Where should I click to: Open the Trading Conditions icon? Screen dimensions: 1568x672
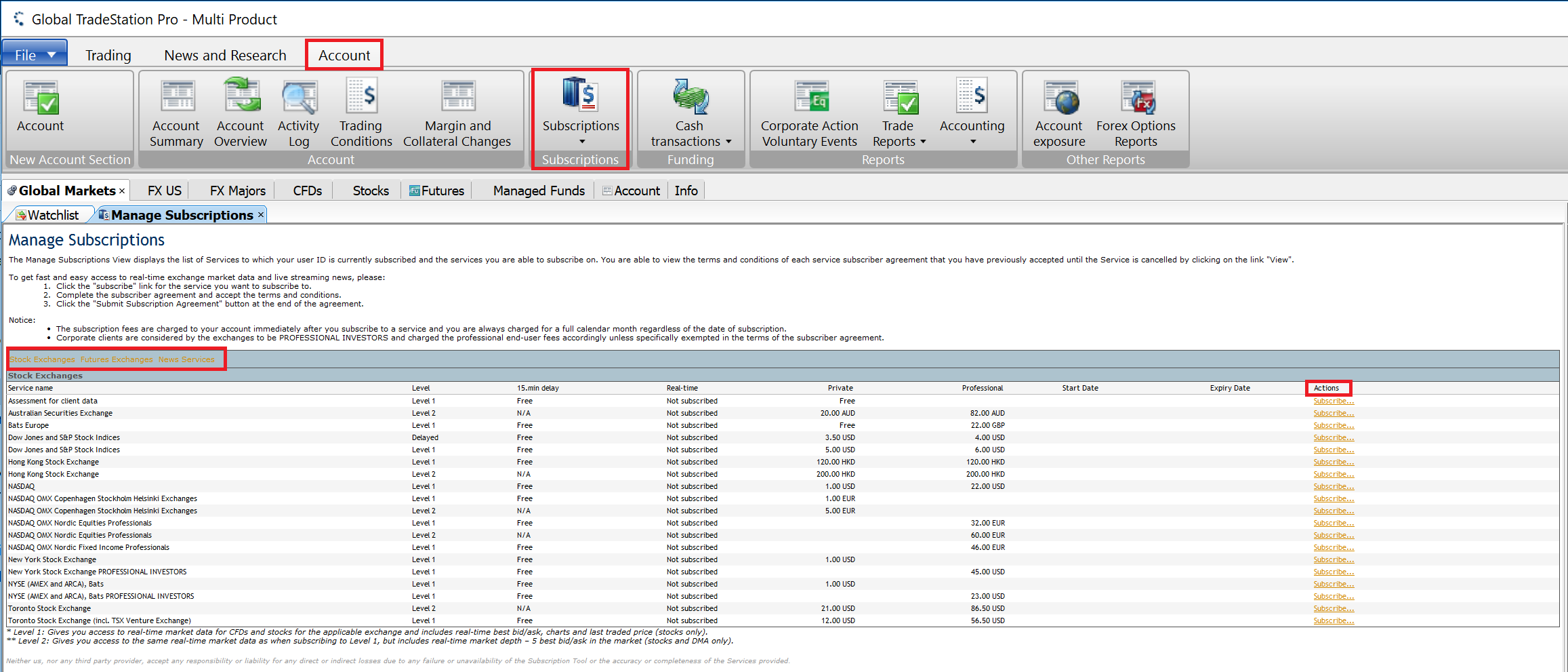(x=362, y=95)
